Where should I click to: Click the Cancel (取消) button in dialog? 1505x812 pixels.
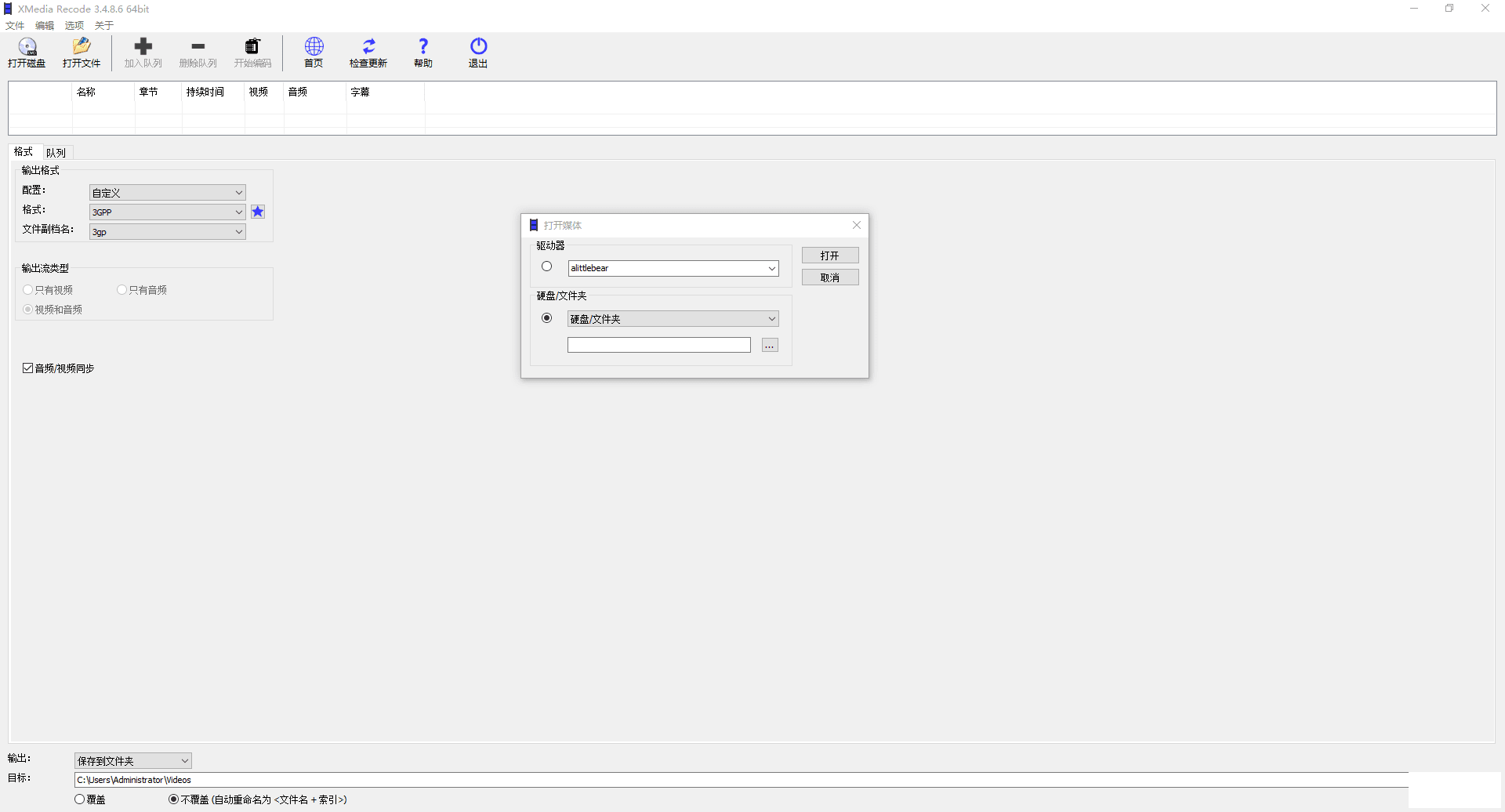click(830, 277)
